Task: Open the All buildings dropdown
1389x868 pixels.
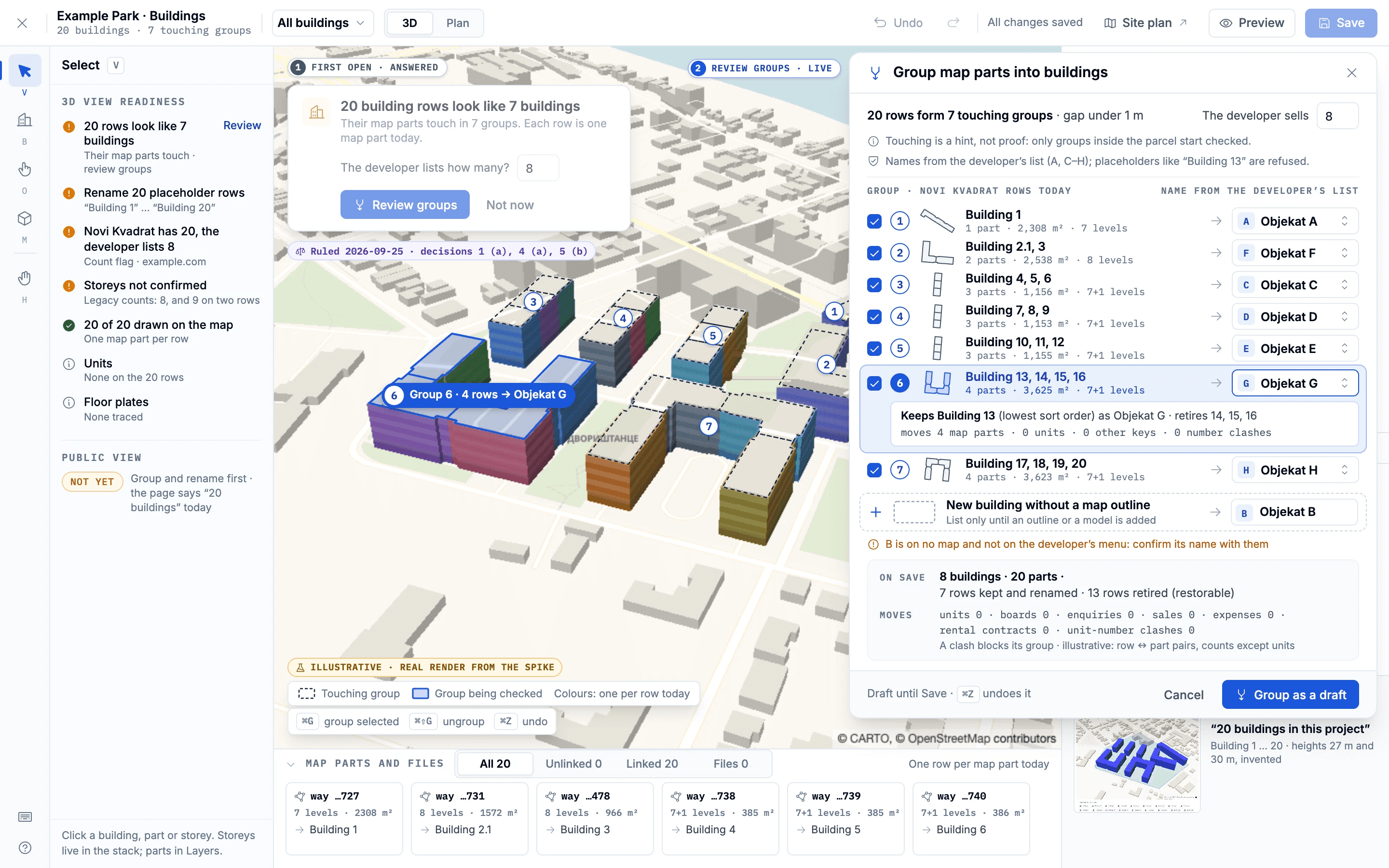Action: click(x=323, y=23)
